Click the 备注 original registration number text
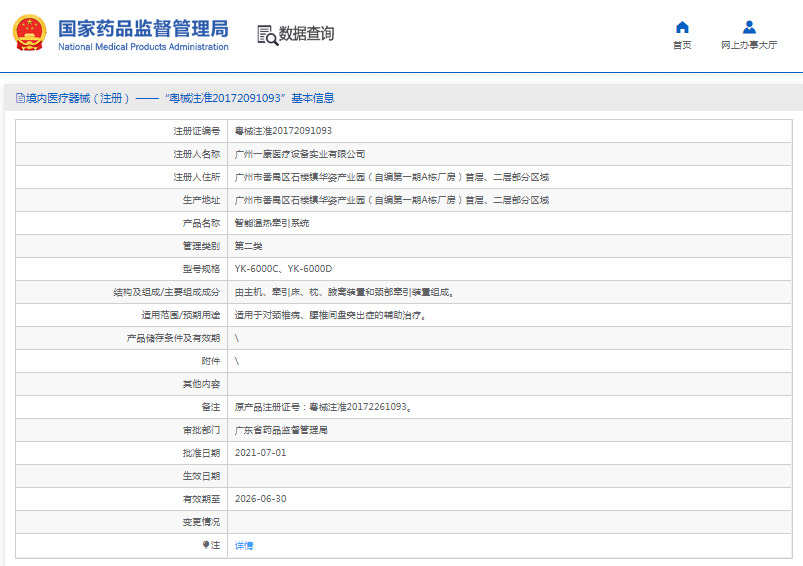Screen dimensions: 803x566 324,407
